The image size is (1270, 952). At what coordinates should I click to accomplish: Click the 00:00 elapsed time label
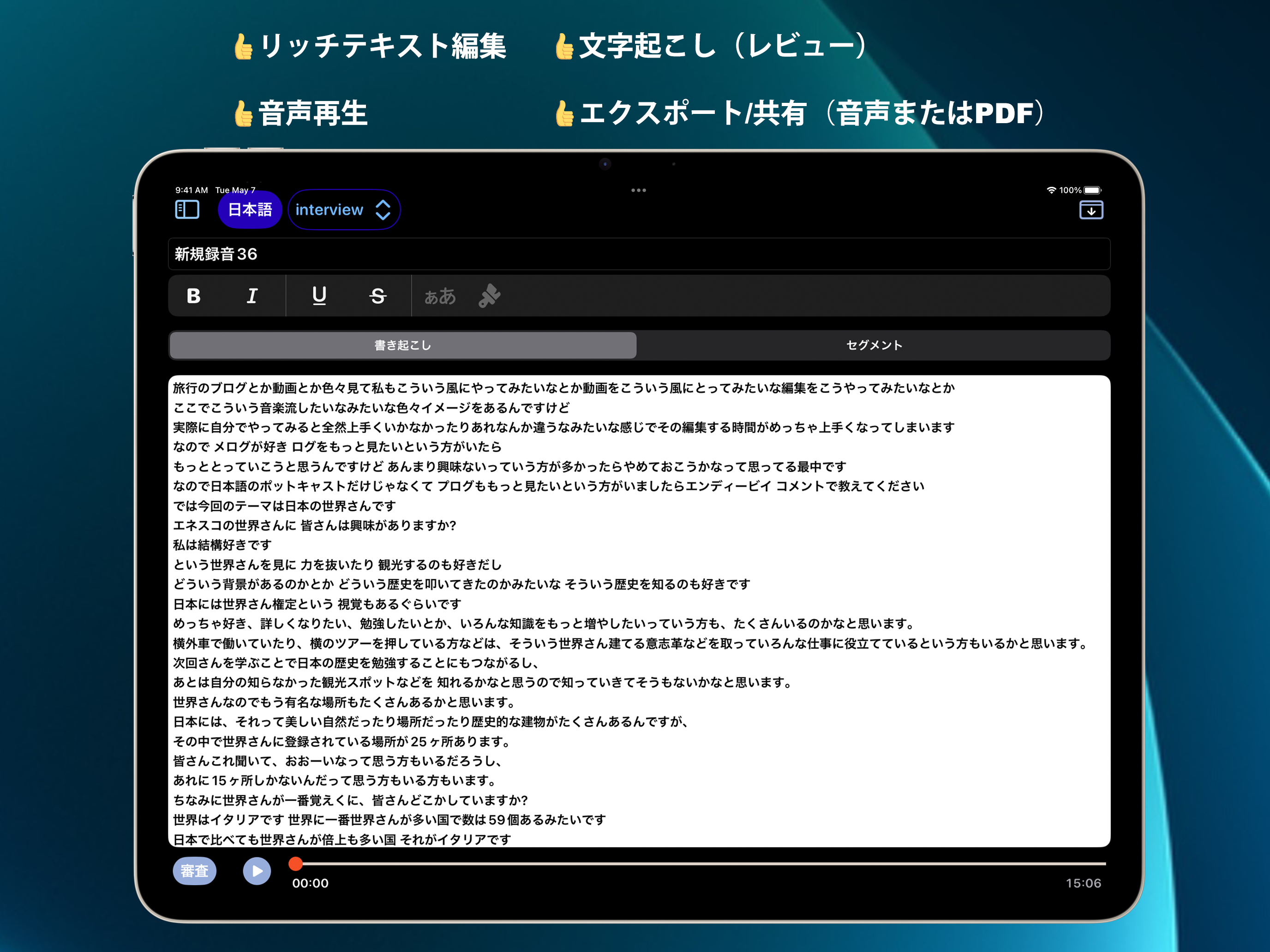310,883
